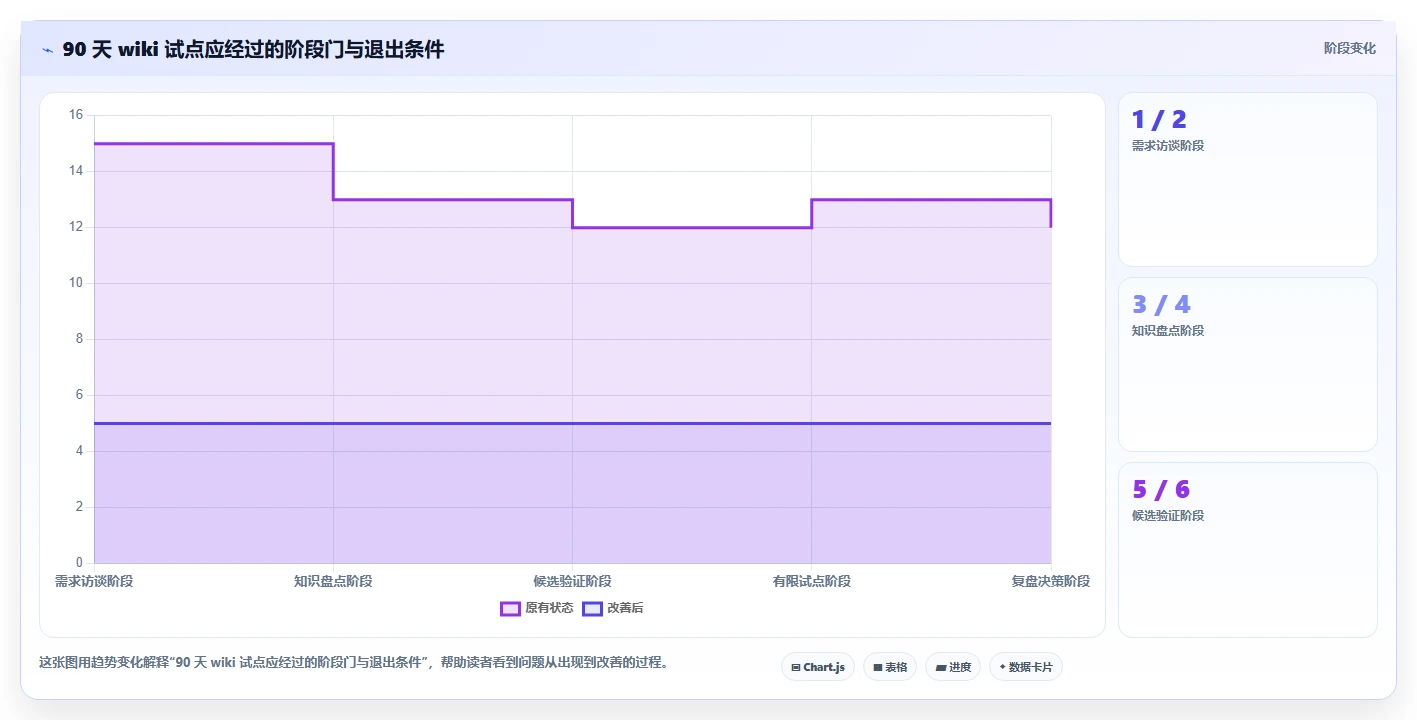Open the 3 / 4 知识盘点阶段 card
Image resolution: width=1417 pixels, height=720 pixels.
click(x=1248, y=365)
